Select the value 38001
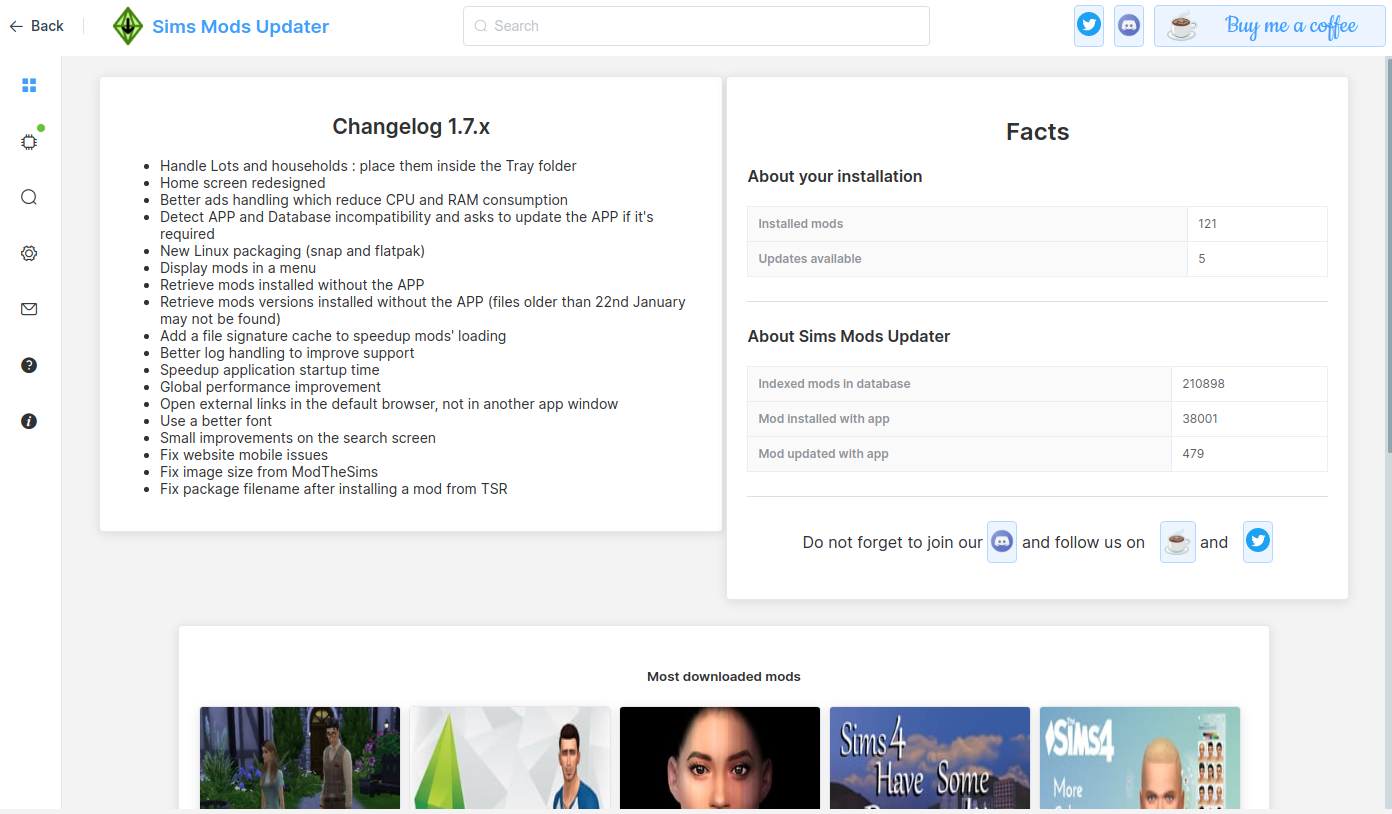1392x814 pixels. click(1200, 419)
